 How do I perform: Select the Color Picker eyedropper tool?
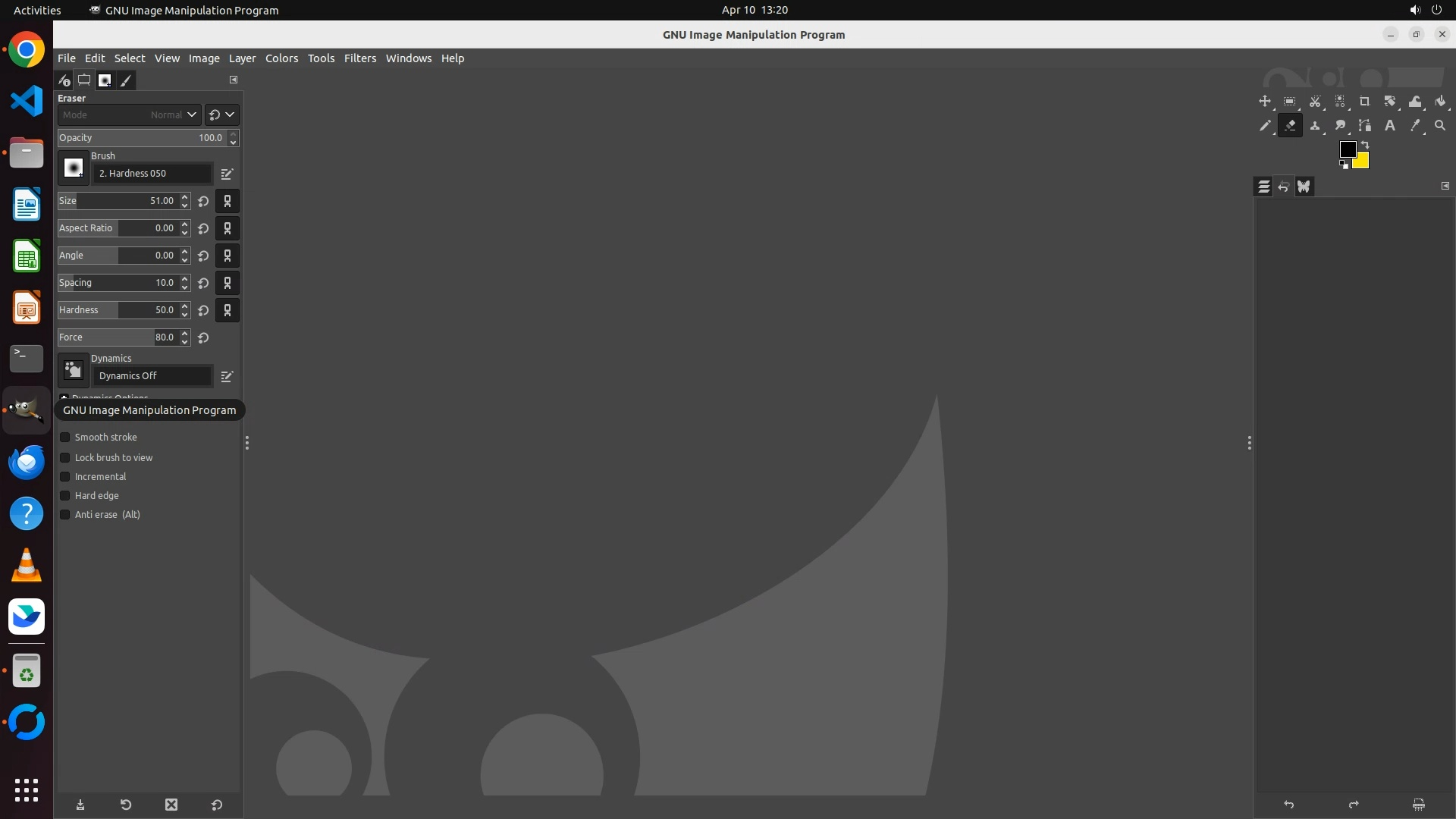click(x=1415, y=126)
